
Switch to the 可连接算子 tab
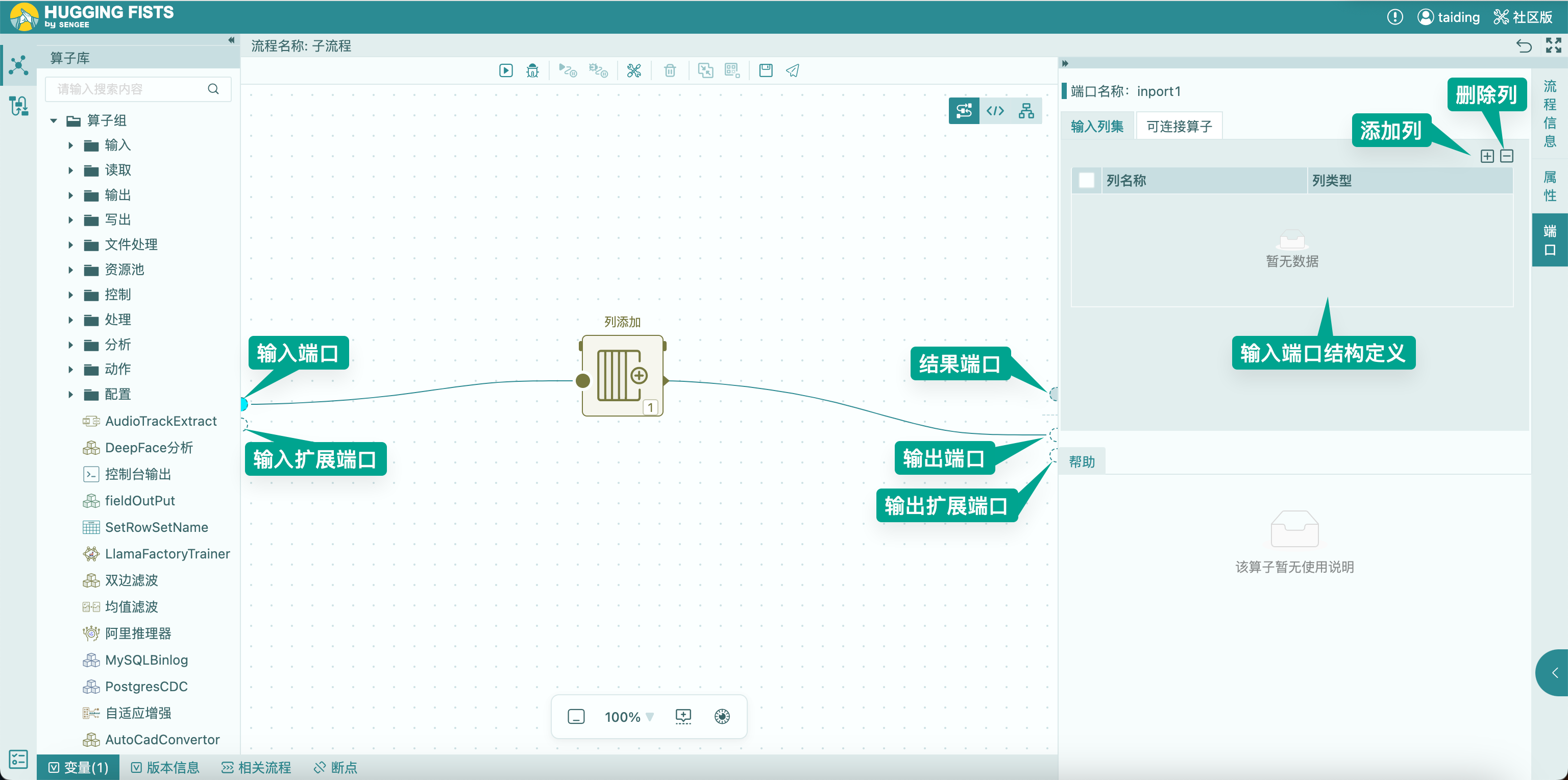(1179, 126)
